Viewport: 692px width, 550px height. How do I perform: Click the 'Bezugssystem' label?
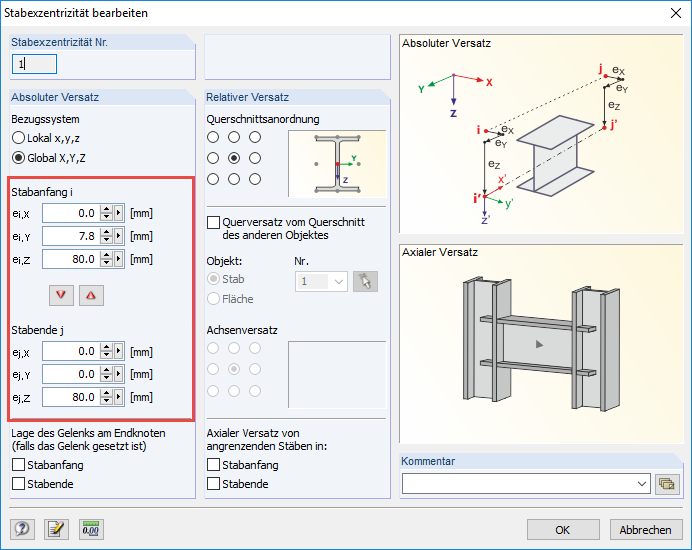(45, 119)
